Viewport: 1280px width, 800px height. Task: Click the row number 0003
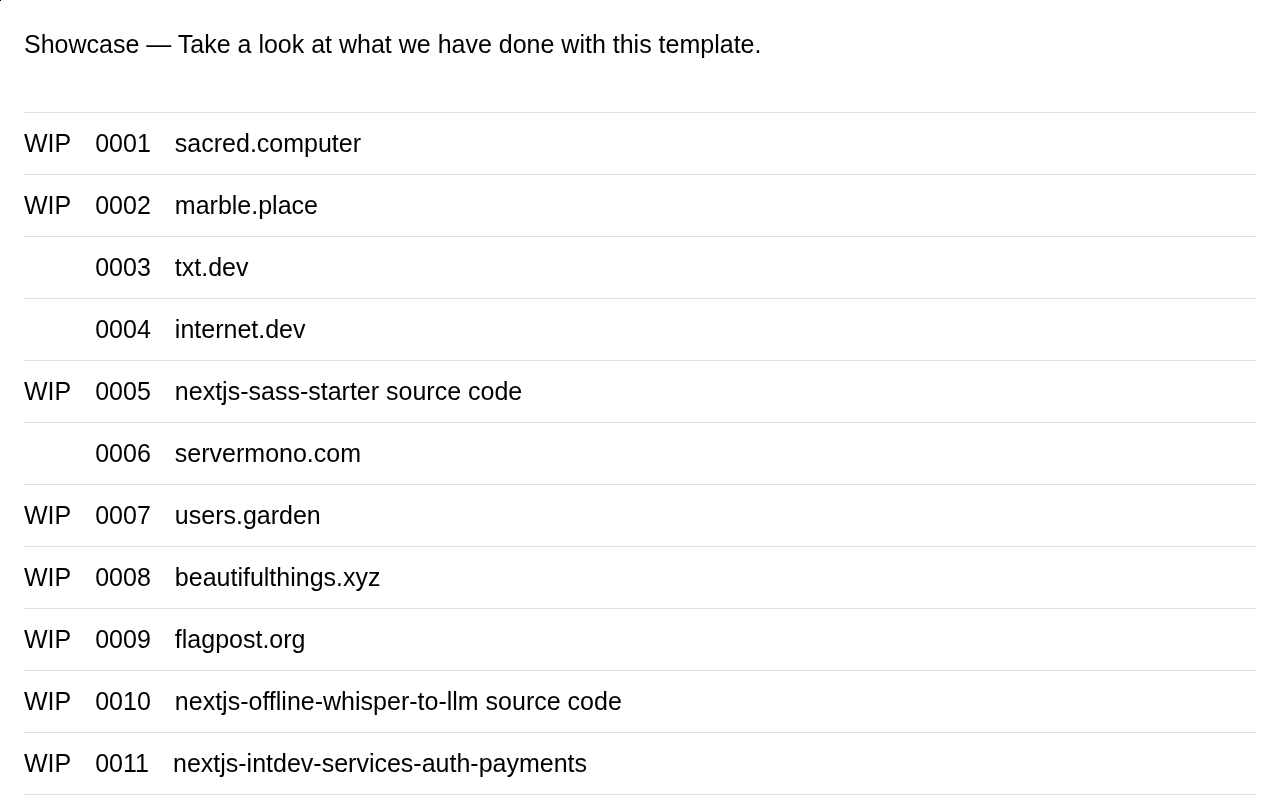coord(123,268)
